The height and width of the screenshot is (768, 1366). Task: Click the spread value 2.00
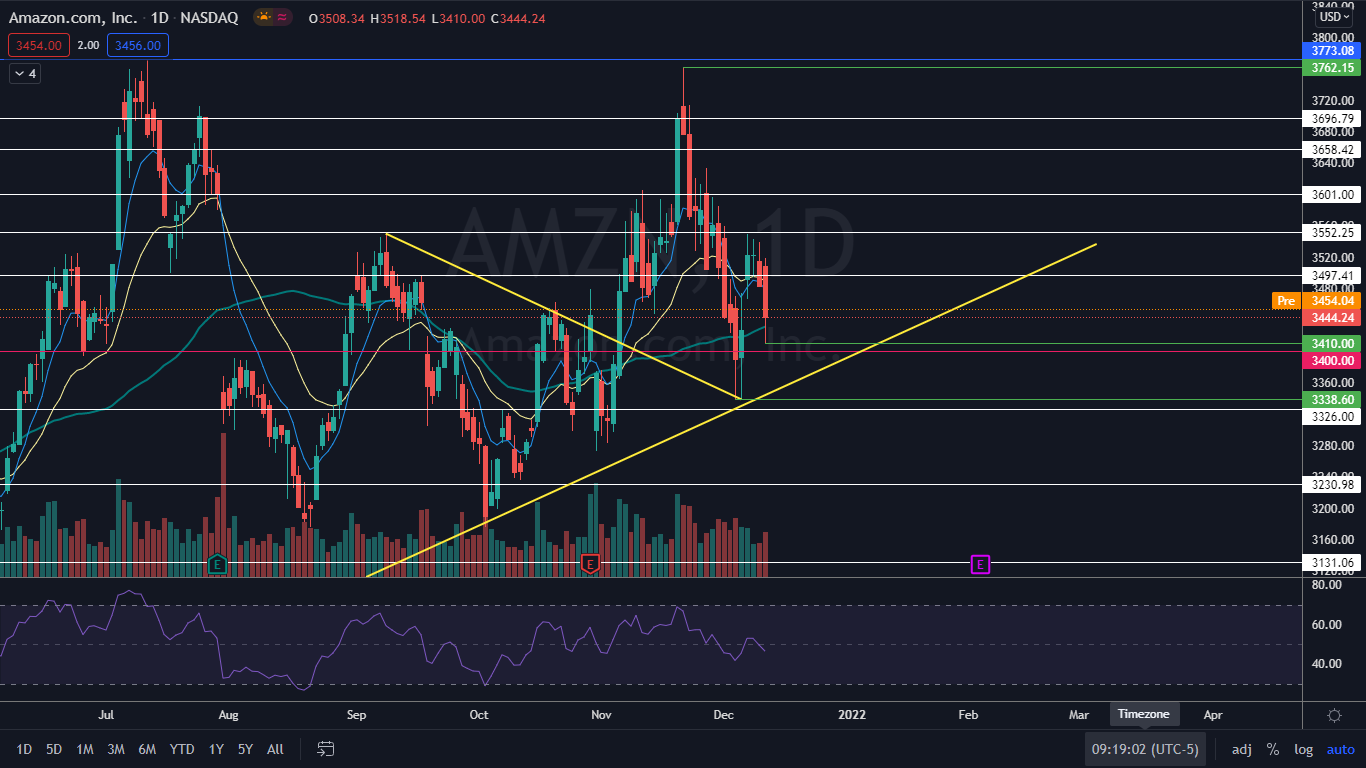pos(89,45)
